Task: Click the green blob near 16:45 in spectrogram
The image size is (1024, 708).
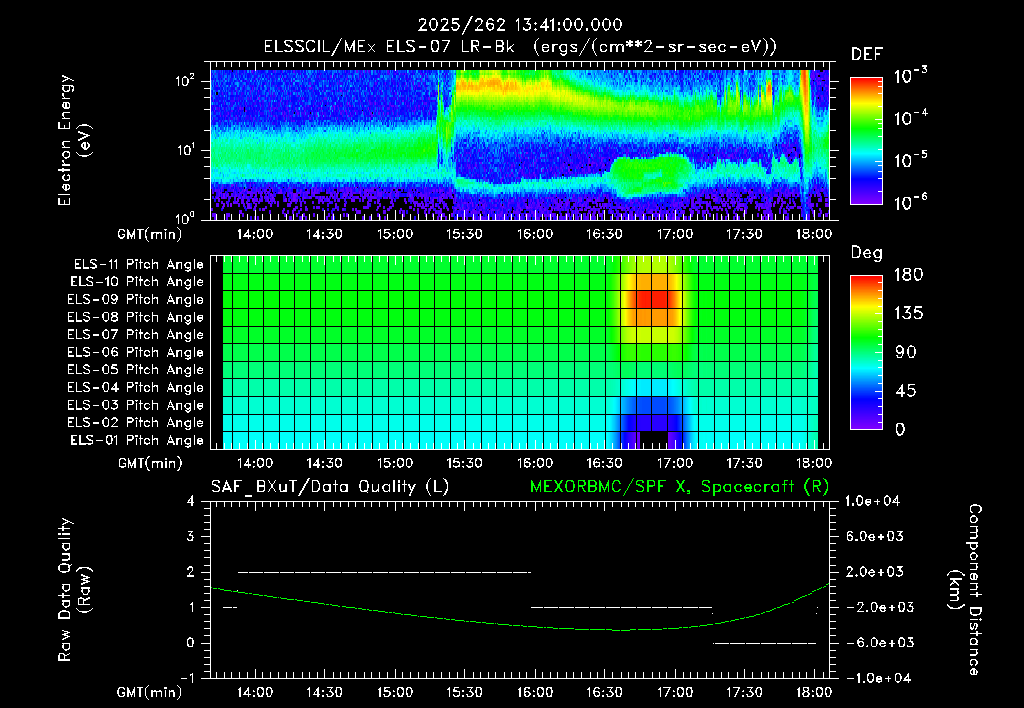Action: tap(650, 174)
